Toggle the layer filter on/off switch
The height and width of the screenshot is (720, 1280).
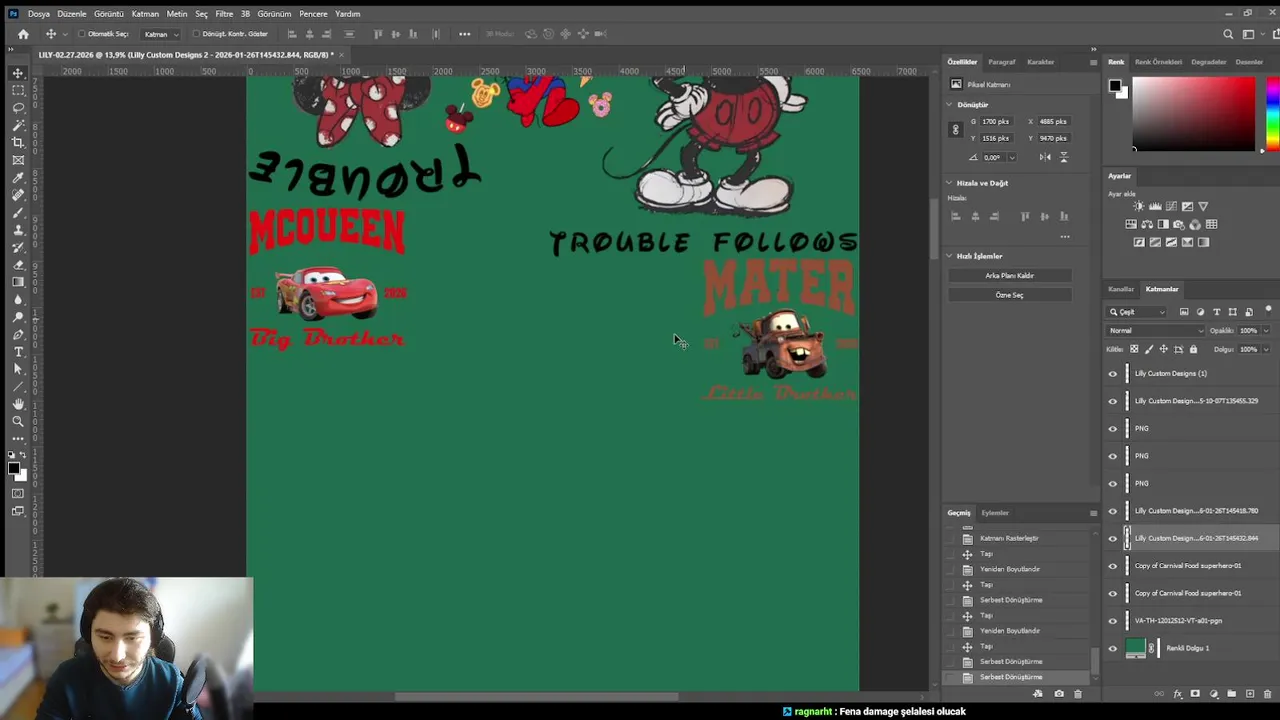tap(1268, 310)
